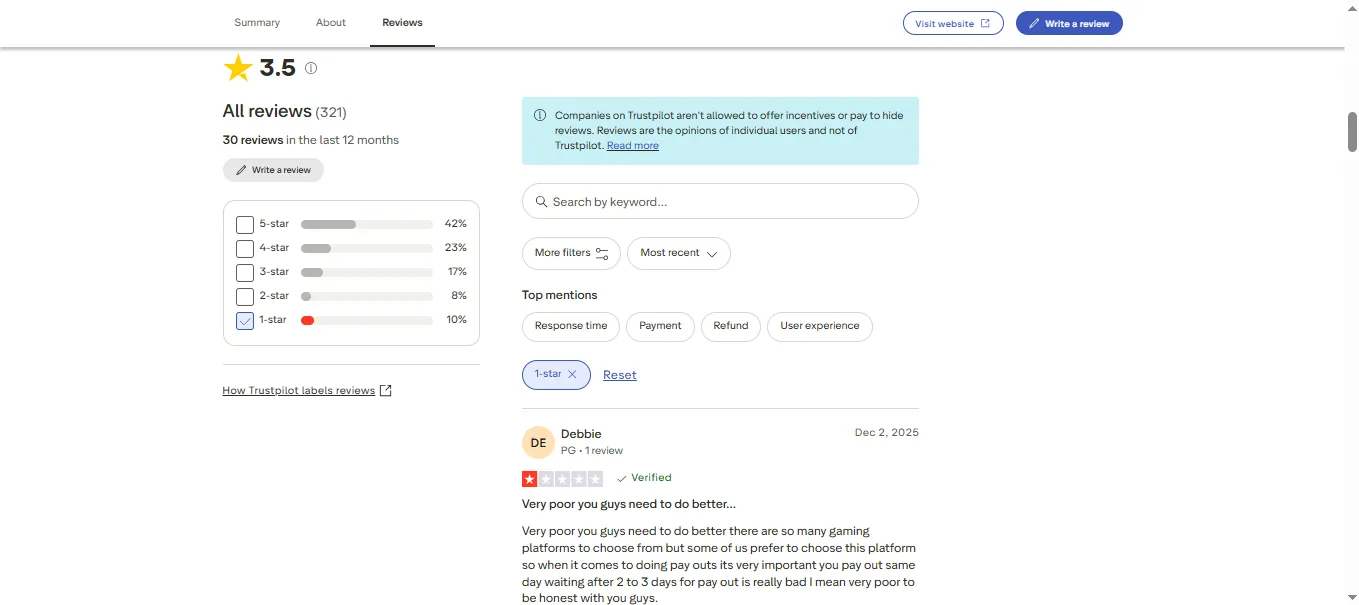This screenshot has width=1359, height=605.
Task: Click the 42% value in 5-star row
Action: (456, 224)
